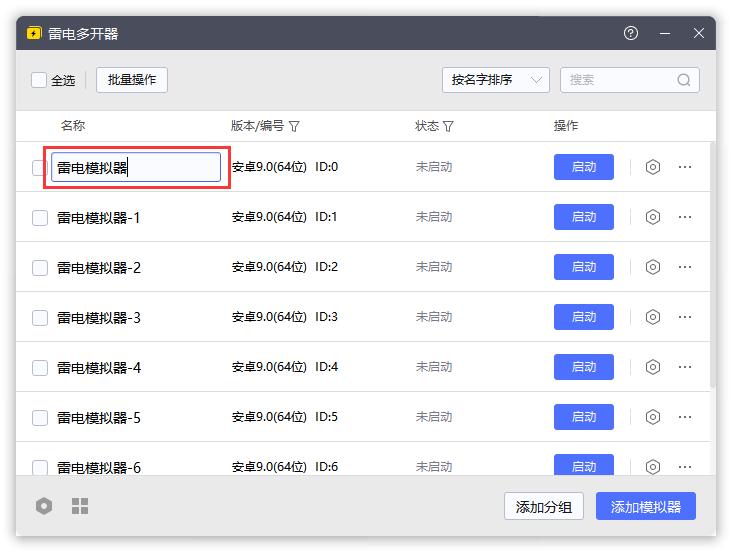
Task: Start 雷电模拟器-5 with 启动
Action: [x=583, y=417]
